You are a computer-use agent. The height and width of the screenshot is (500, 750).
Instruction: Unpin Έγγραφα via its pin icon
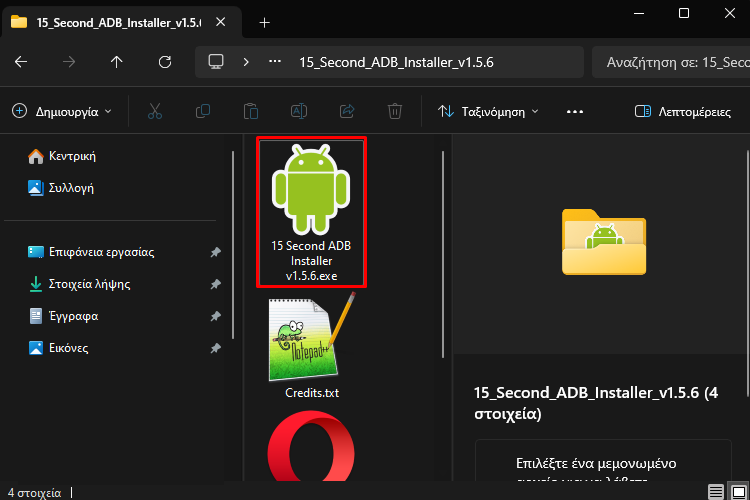click(216, 316)
